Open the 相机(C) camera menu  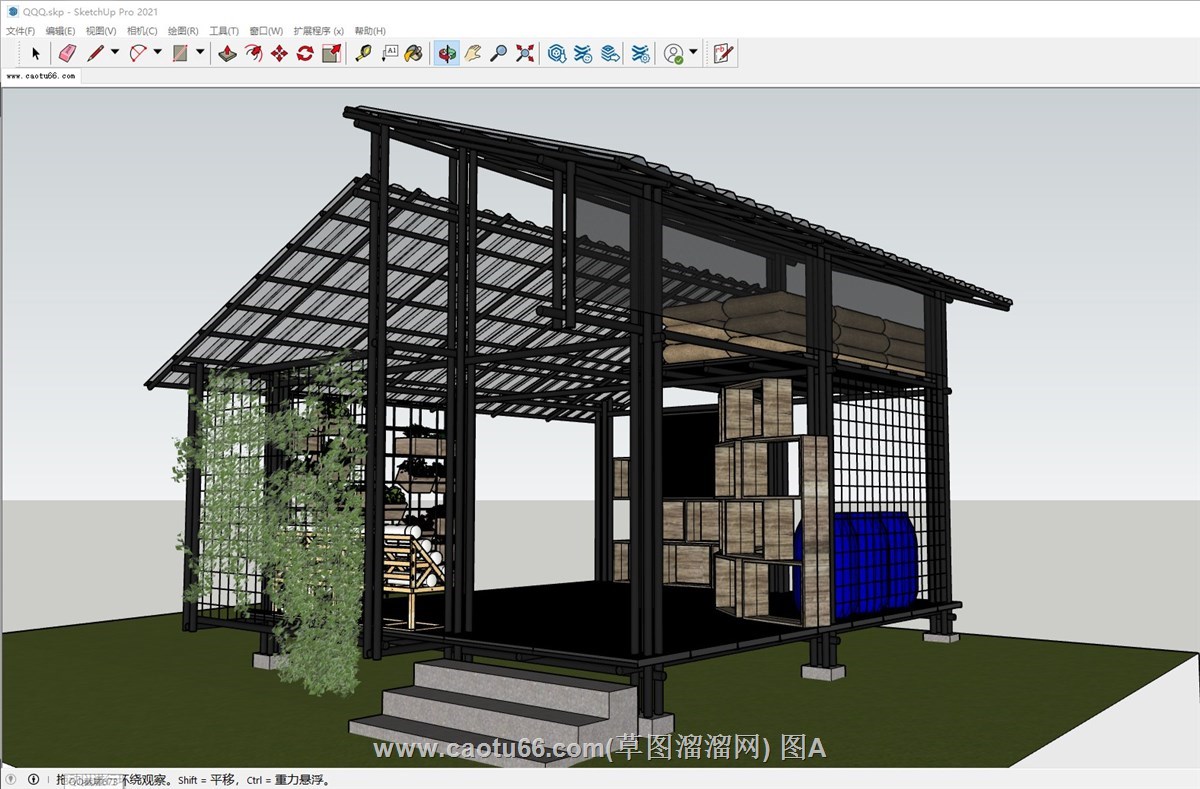(142, 31)
